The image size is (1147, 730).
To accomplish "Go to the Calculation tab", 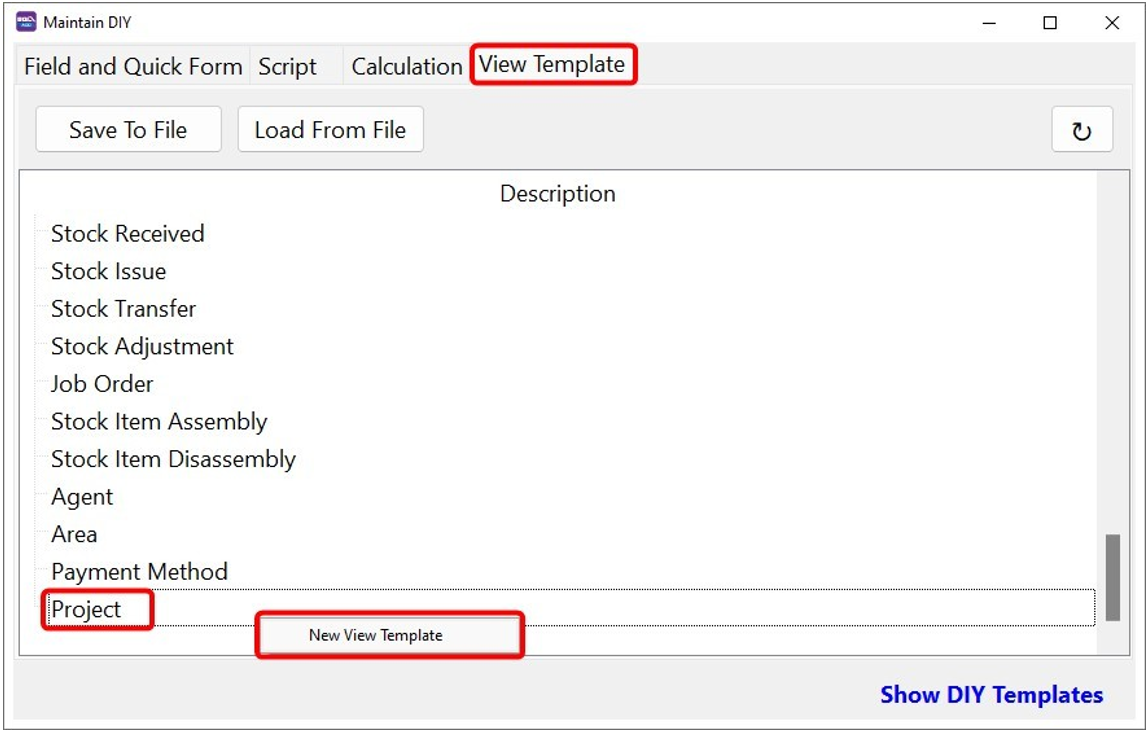I will coord(406,67).
